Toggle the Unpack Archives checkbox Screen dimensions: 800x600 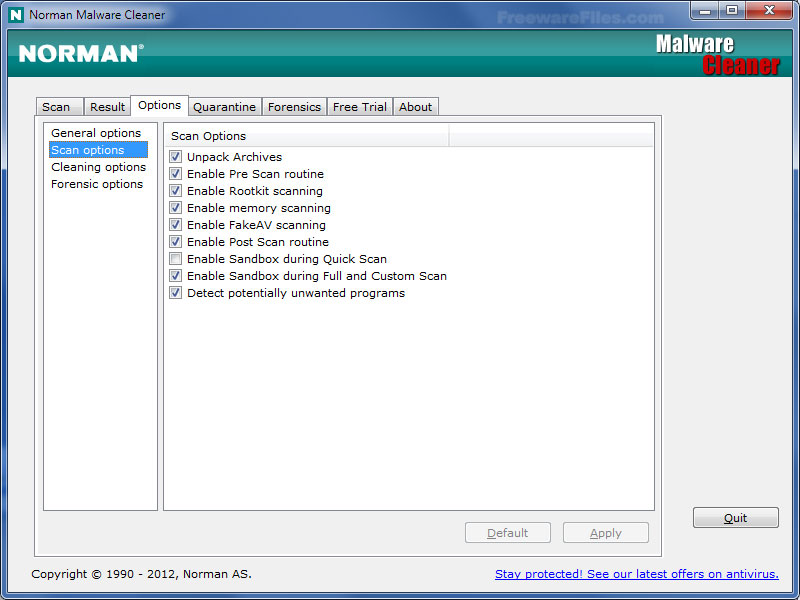click(x=176, y=157)
